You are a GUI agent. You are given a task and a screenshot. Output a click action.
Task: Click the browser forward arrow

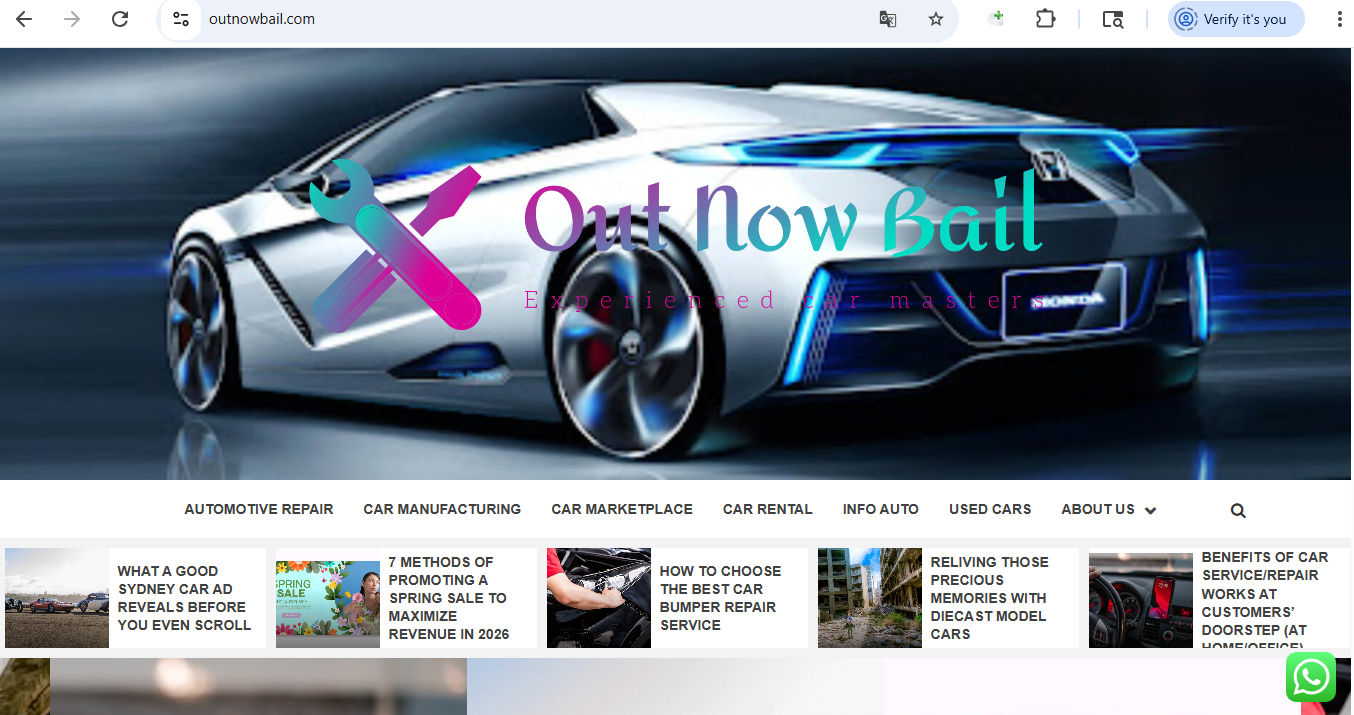point(72,19)
